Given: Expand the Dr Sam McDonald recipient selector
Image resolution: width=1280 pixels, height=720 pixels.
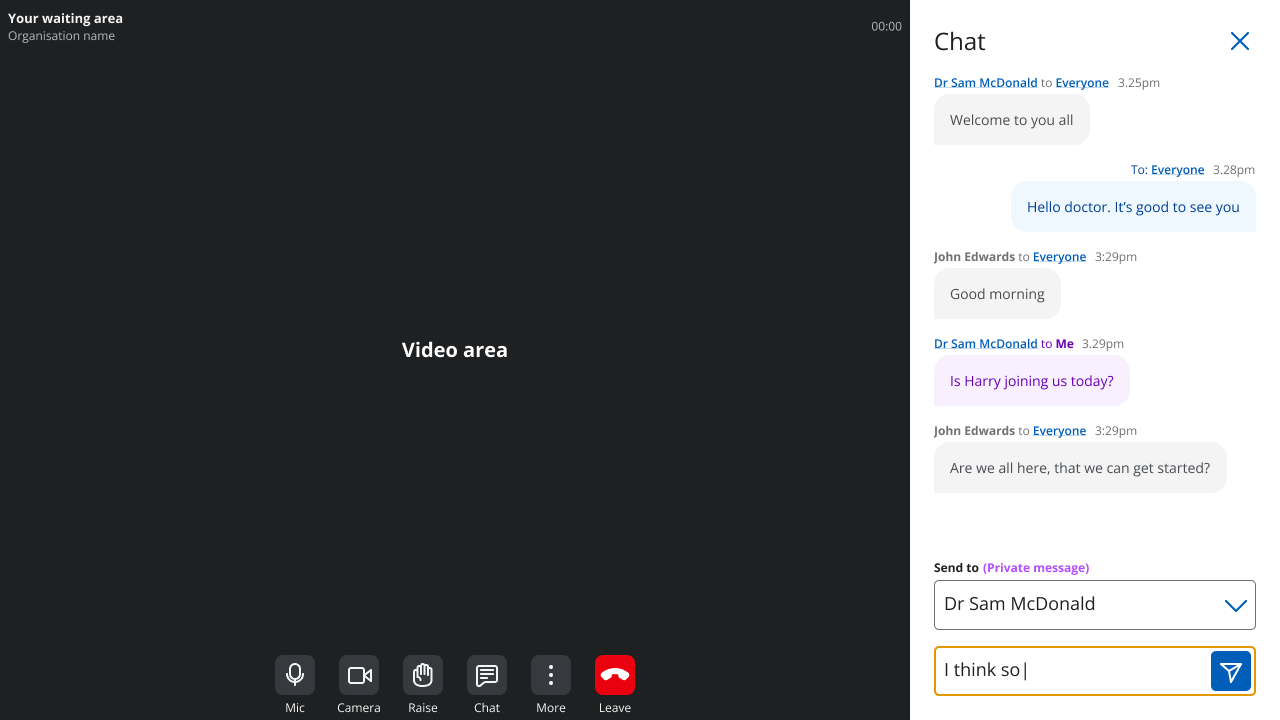Looking at the screenshot, I should 1094,604.
